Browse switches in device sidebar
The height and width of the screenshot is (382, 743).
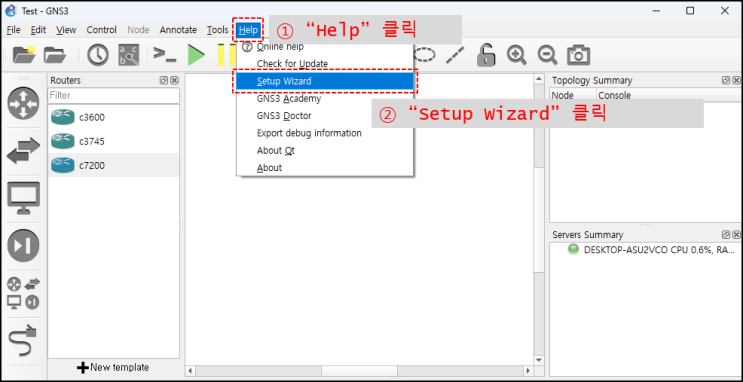(x=23, y=151)
